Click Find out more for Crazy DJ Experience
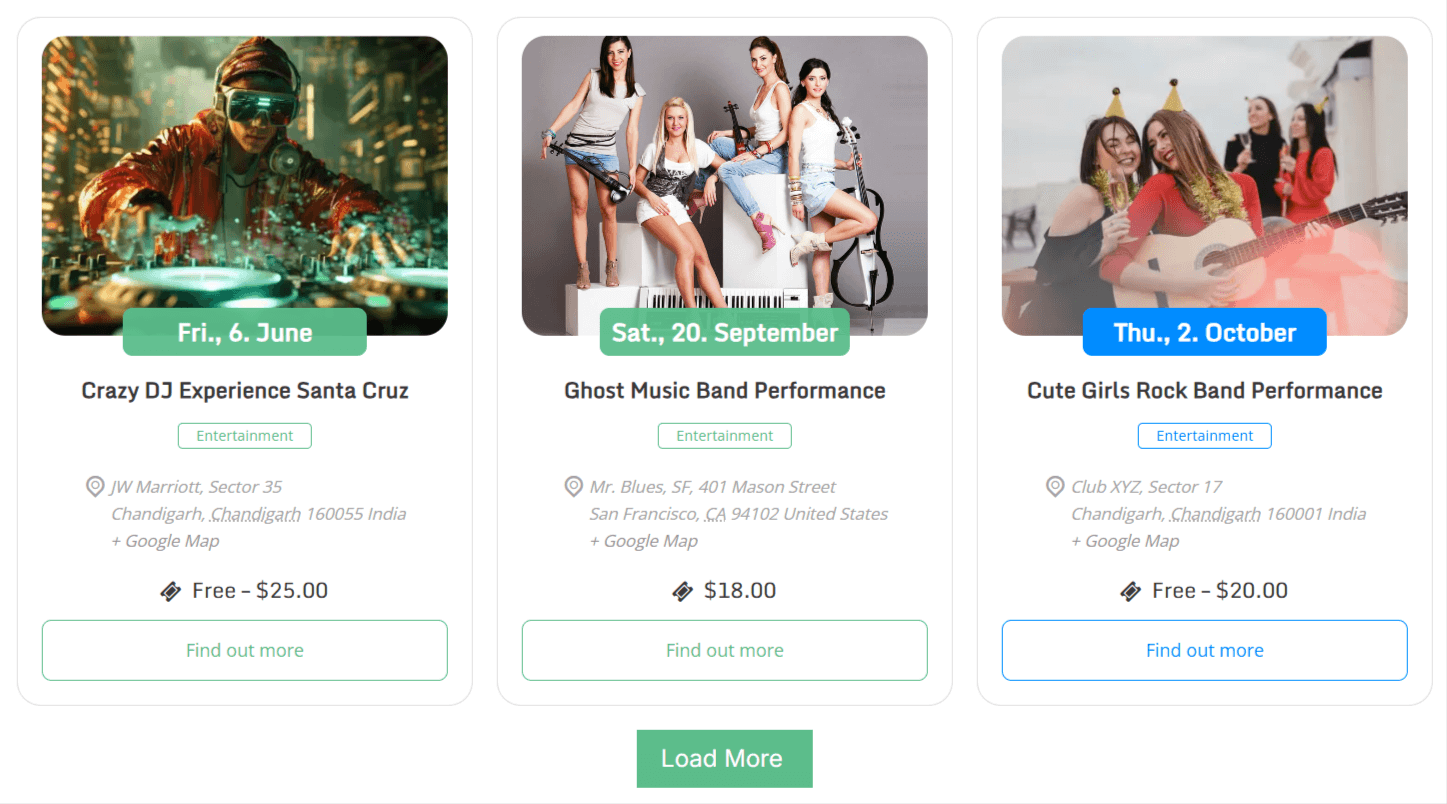 pyautogui.click(x=244, y=650)
